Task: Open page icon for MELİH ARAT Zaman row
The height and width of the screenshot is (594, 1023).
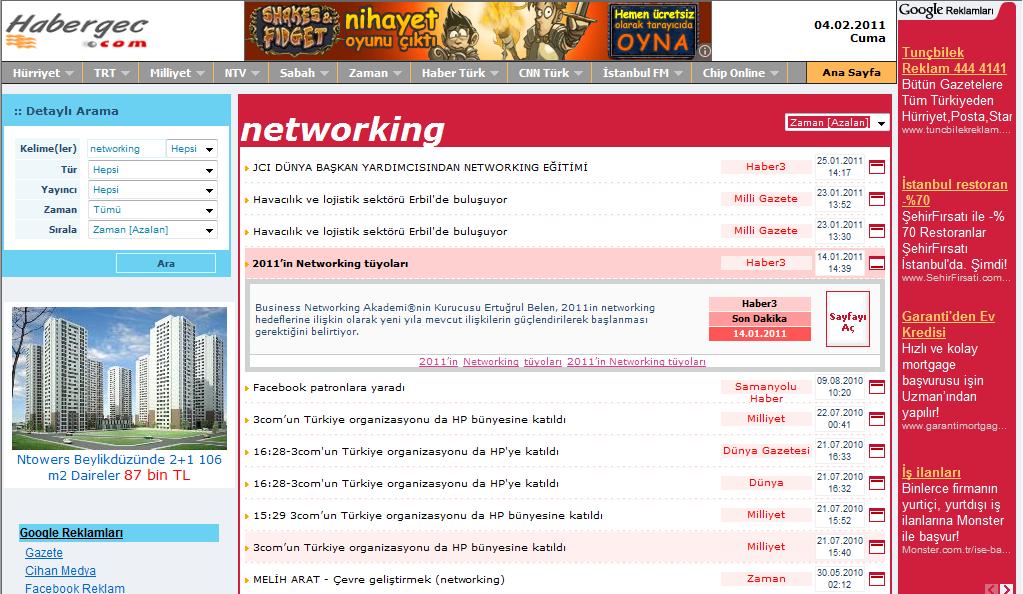Action: pos(877,579)
